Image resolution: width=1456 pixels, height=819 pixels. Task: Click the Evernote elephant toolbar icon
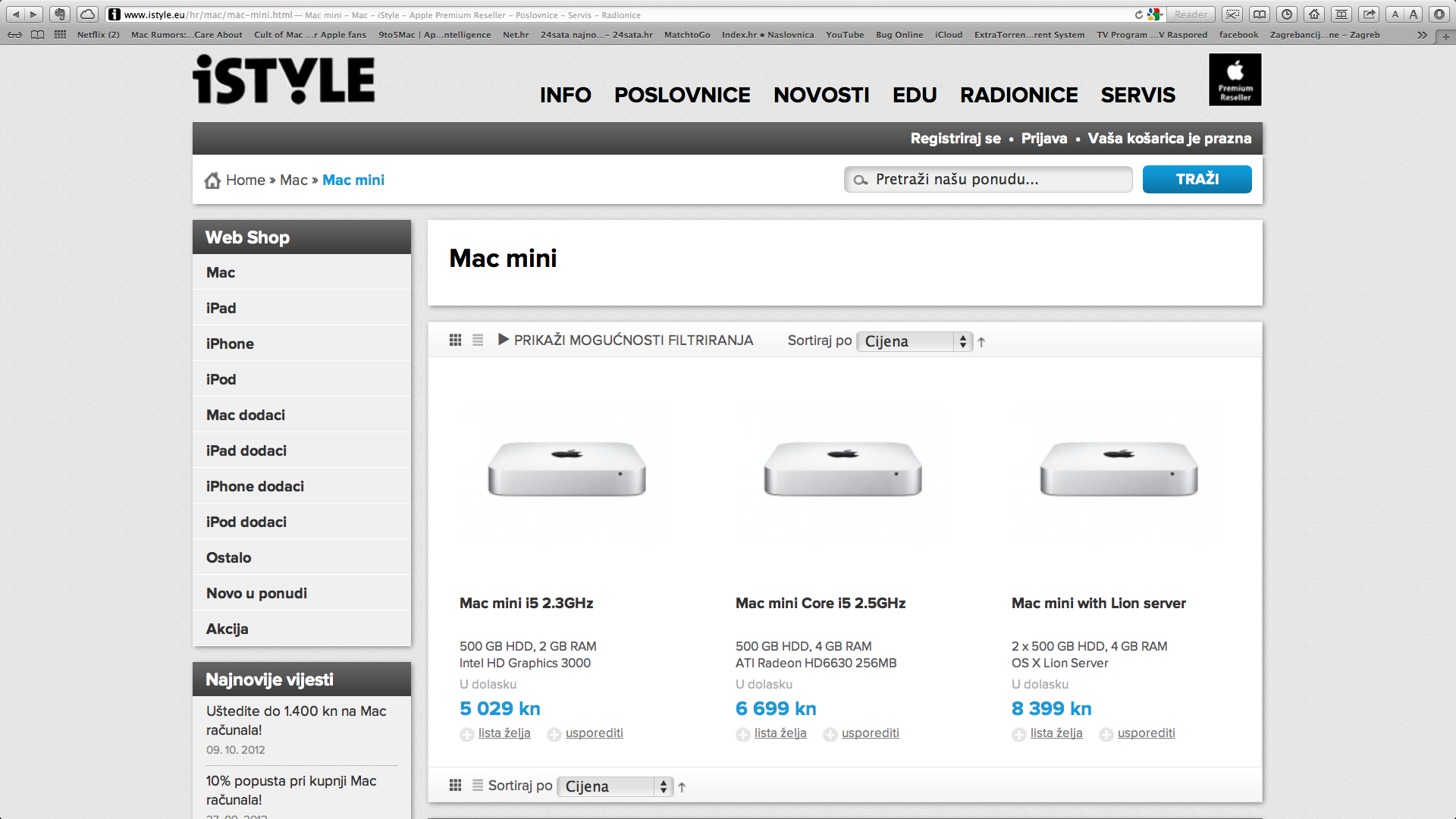(x=61, y=14)
